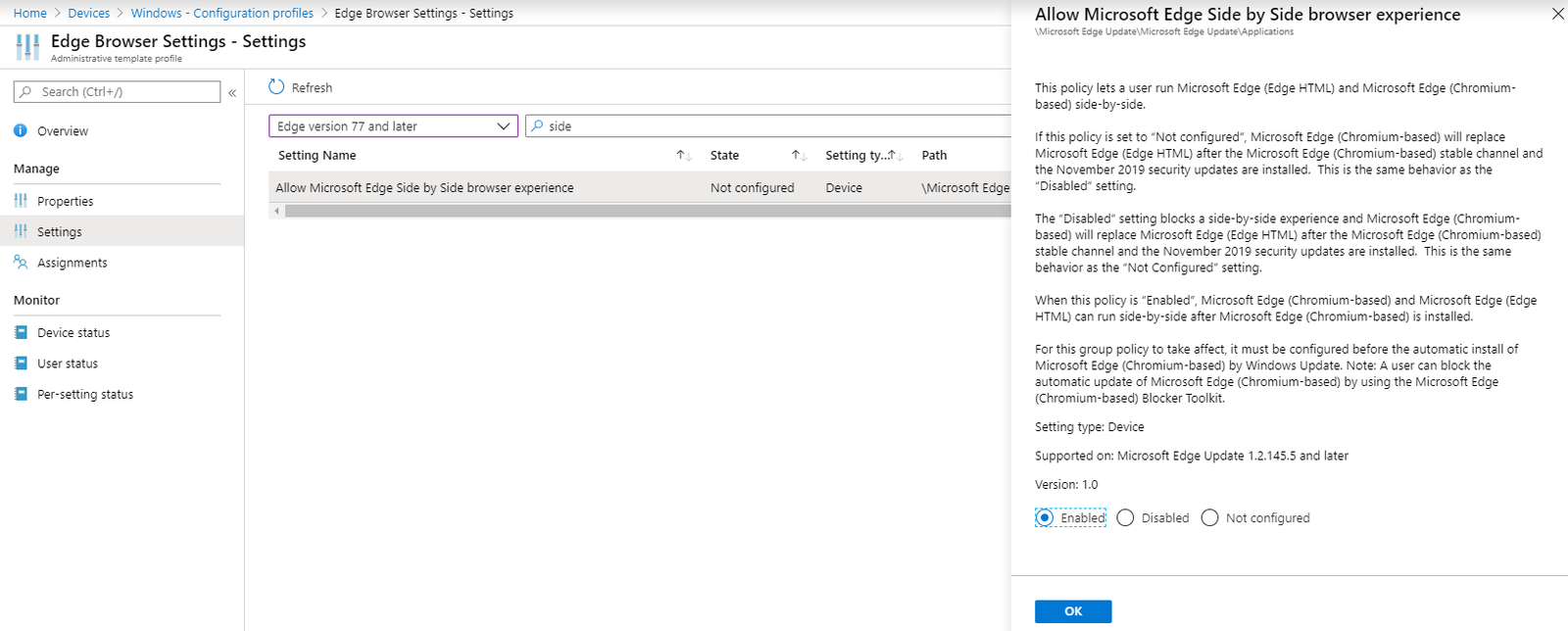Screen dimensions: 1568x631
Task: Open the Edge version 77 and later dropdown
Action: click(x=393, y=125)
